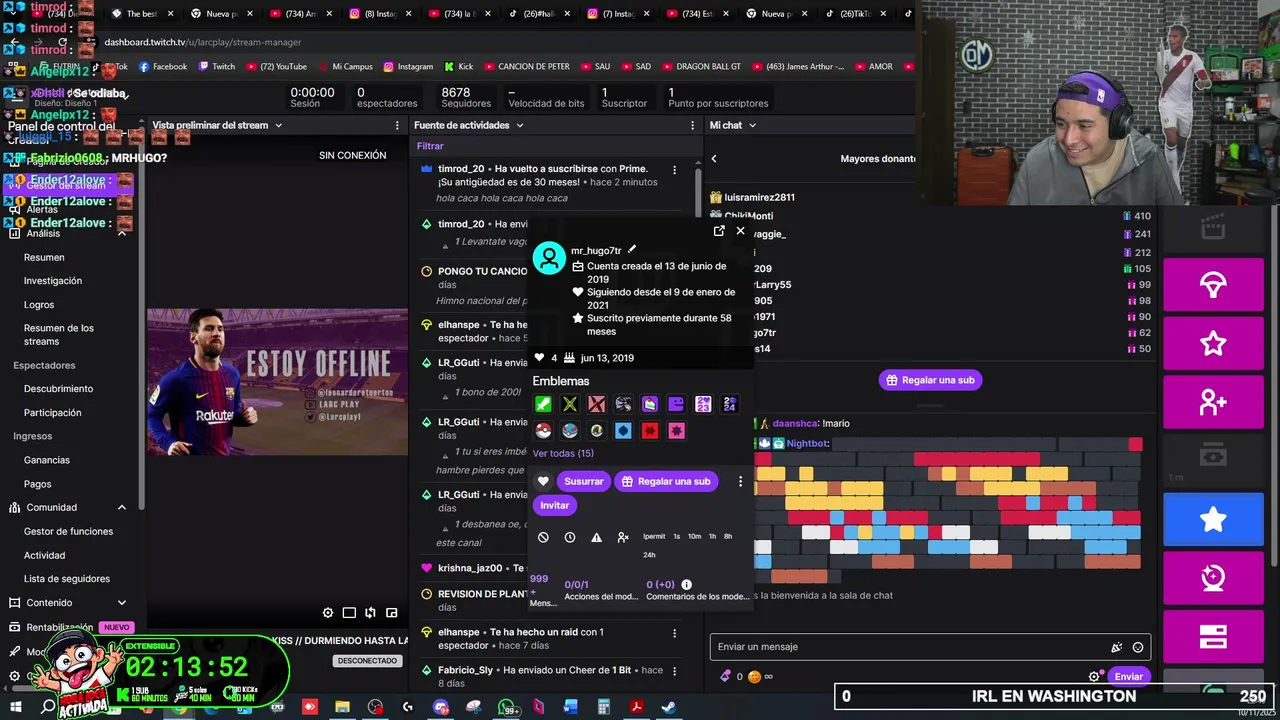Open stream preview settings gear
1280x720 pixels.
(328, 613)
